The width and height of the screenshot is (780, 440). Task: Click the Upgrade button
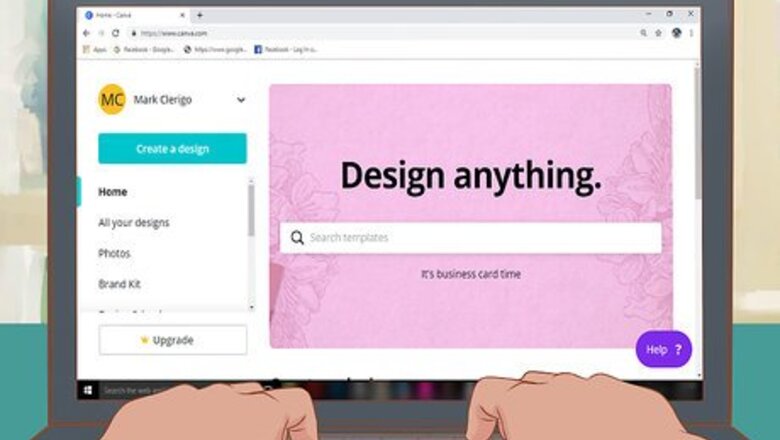[x=173, y=340]
